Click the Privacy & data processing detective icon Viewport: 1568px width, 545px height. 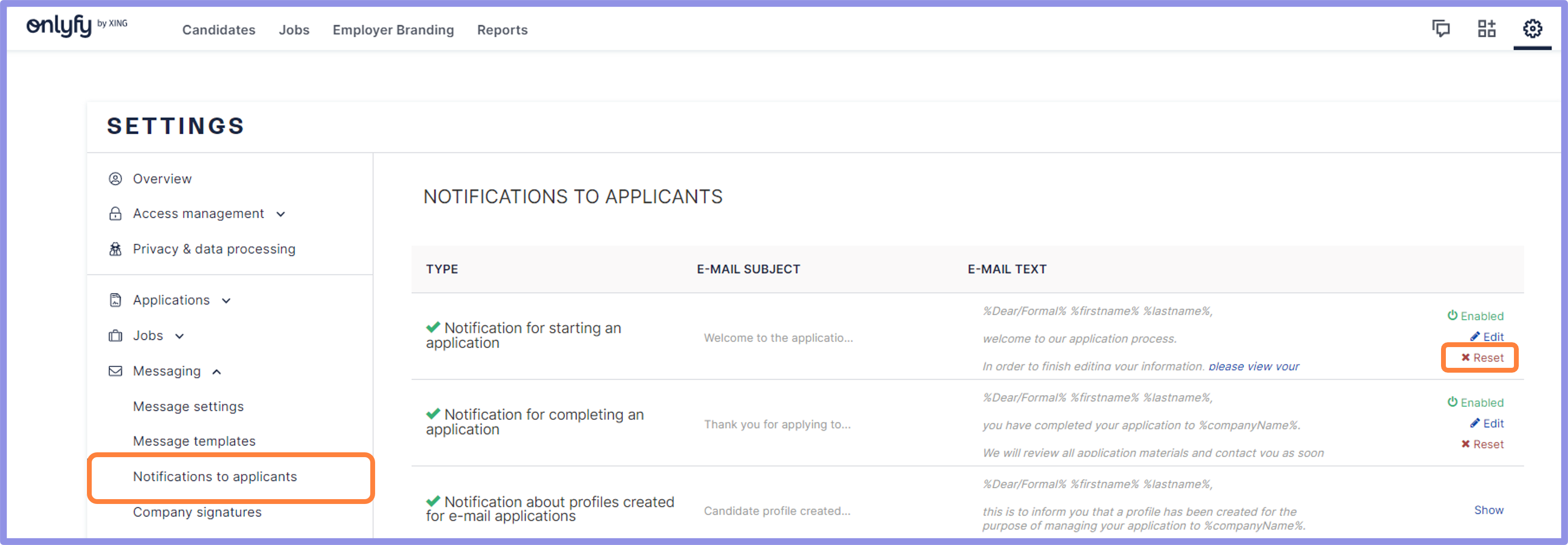pyautogui.click(x=115, y=249)
